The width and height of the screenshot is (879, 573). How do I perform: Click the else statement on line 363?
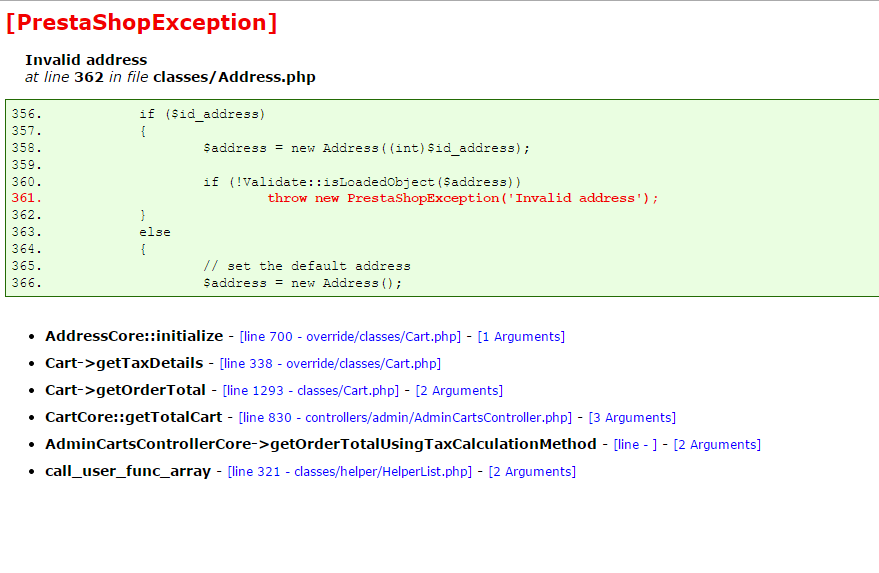click(x=155, y=232)
